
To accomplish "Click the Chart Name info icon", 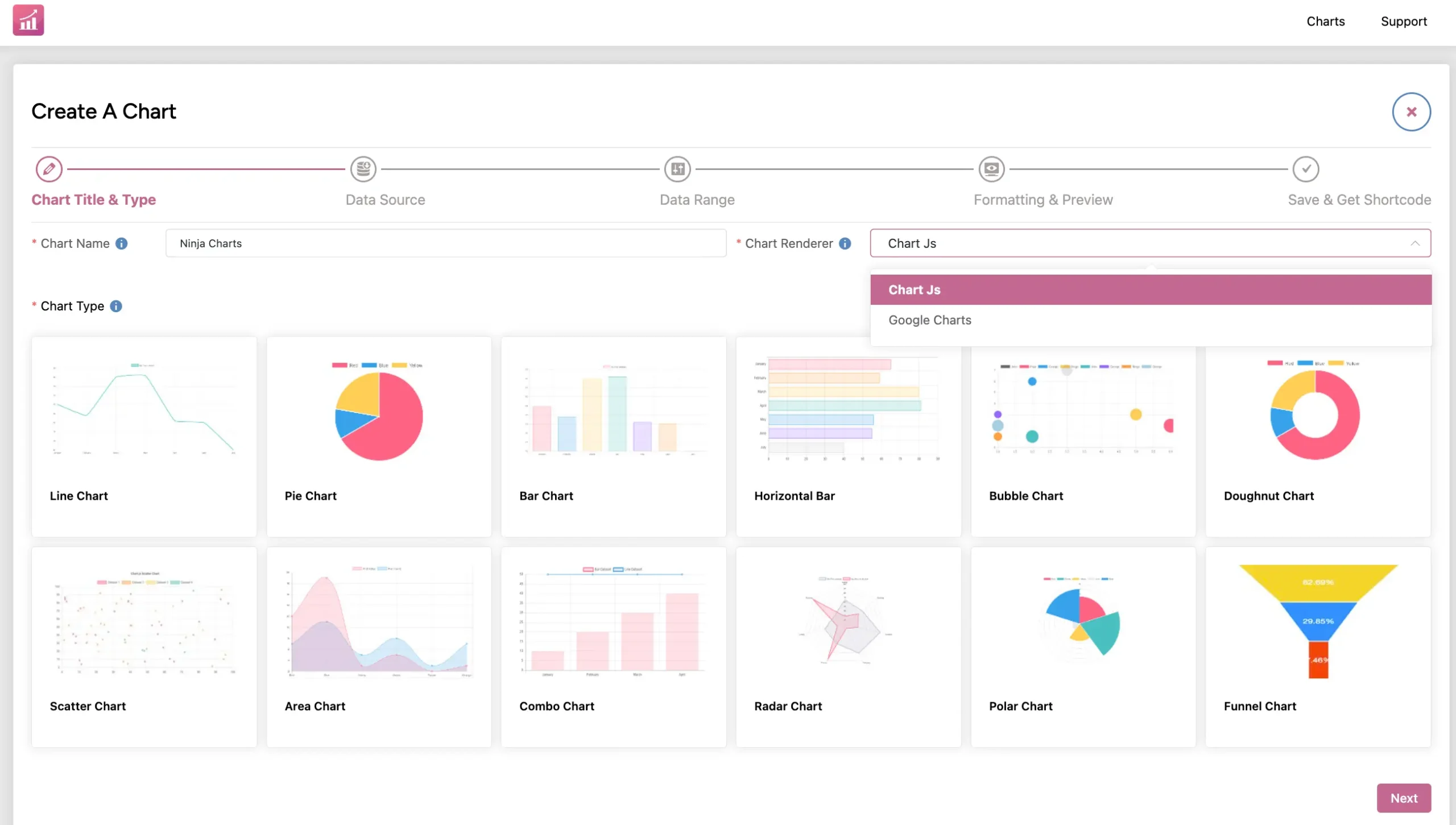I will [122, 243].
